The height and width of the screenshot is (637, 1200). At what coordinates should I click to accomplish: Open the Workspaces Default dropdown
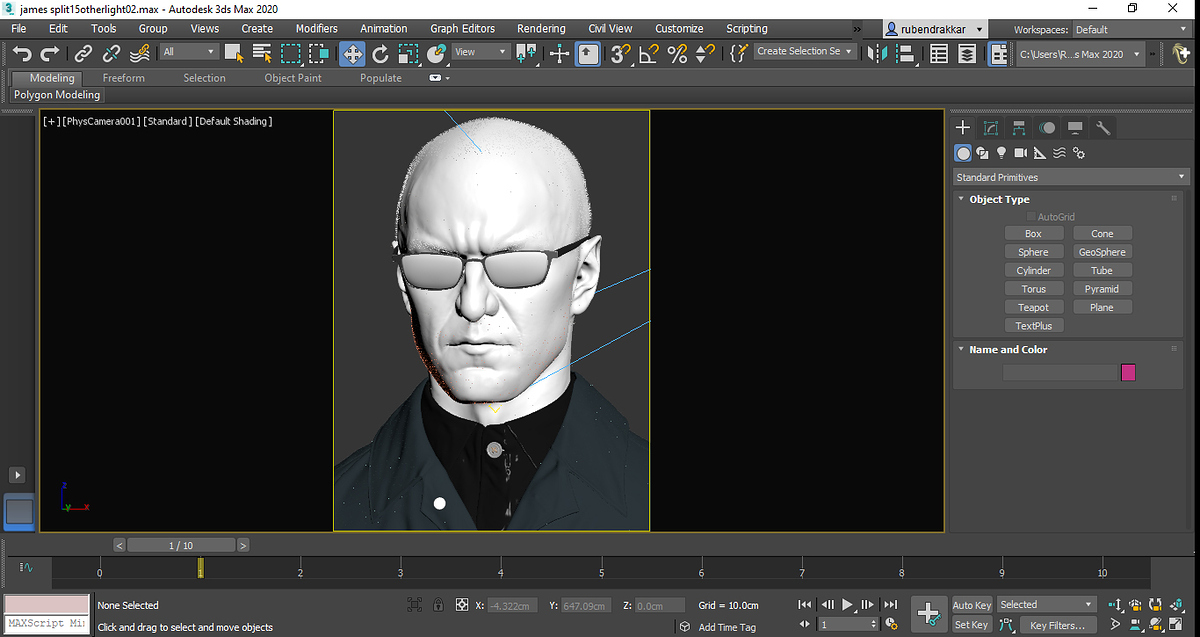1132,29
